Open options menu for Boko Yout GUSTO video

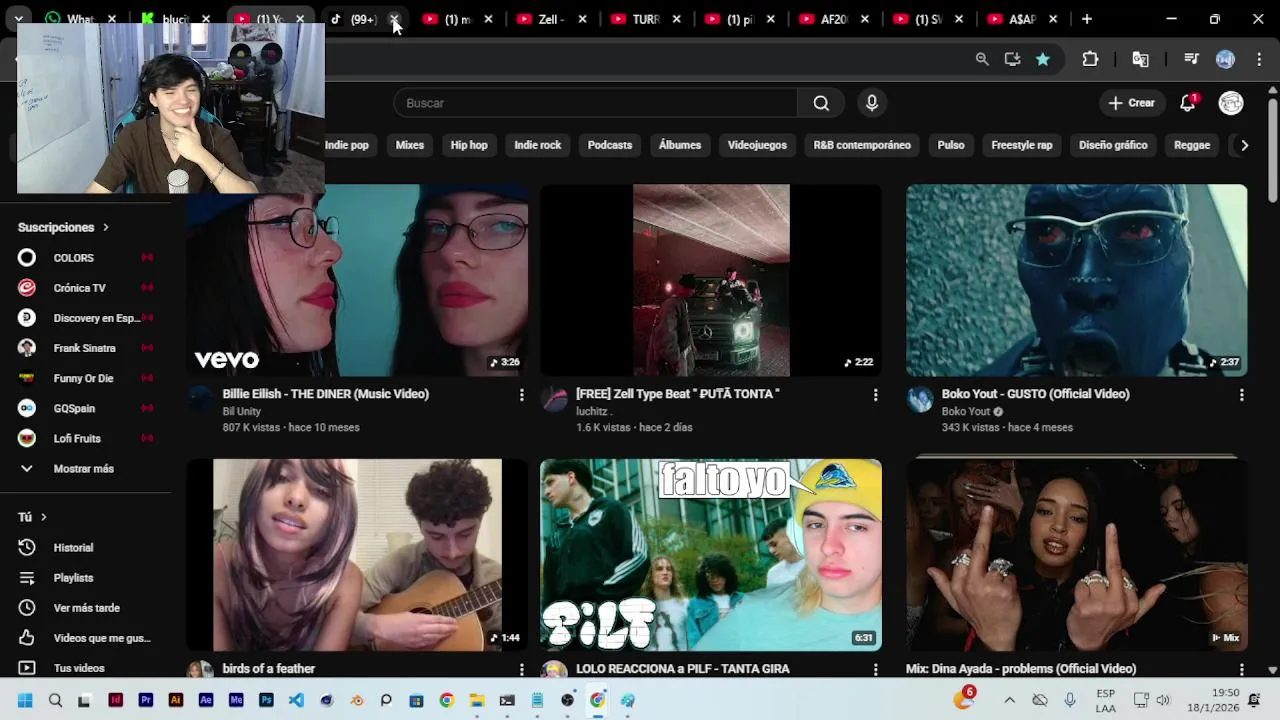coord(1241,395)
